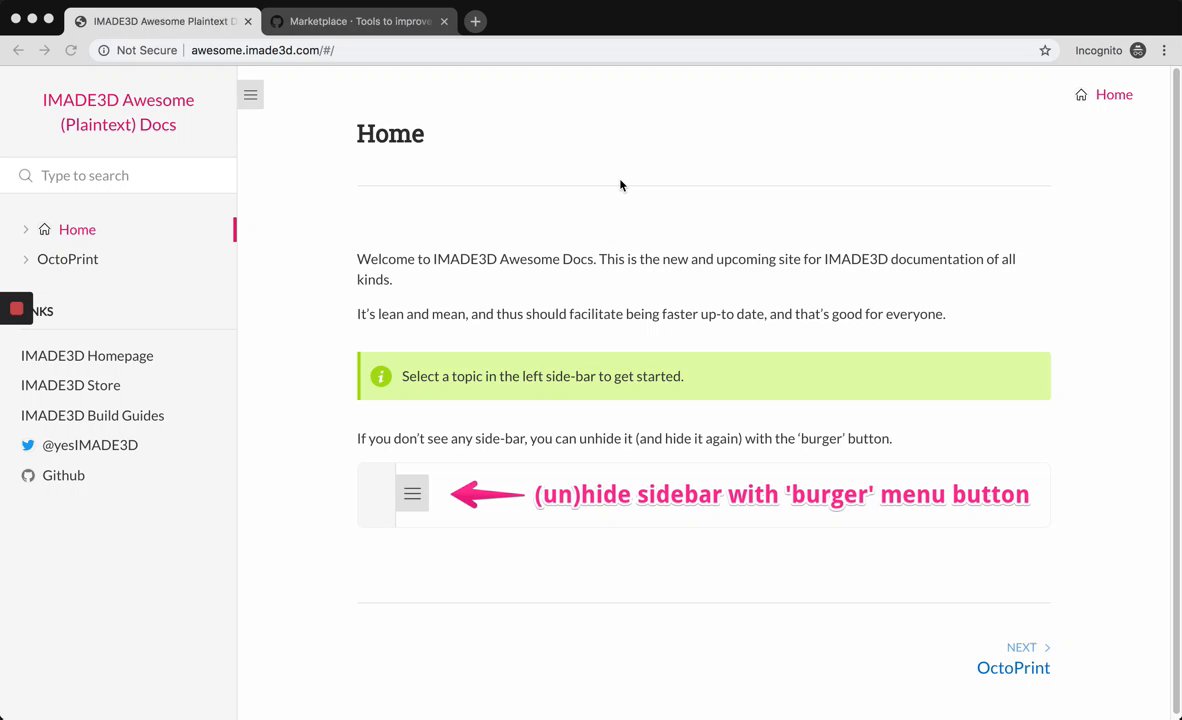Image resolution: width=1182 pixels, height=720 pixels.
Task: Click the Not Secure label
Action: click(x=147, y=51)
